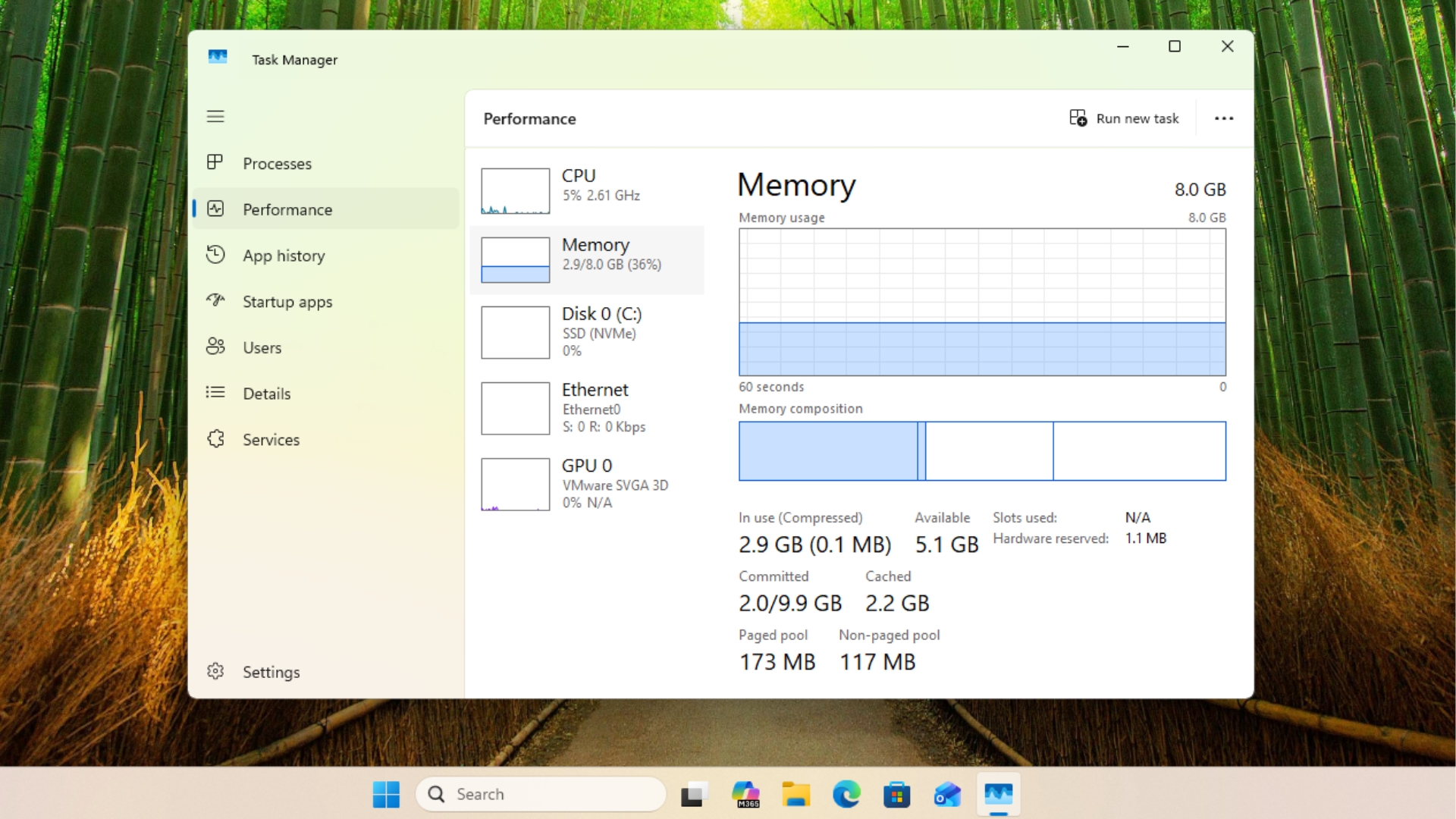
Task: Click the Task View taskbar icon
Action: pyautogui.click(x=694, y=794)
